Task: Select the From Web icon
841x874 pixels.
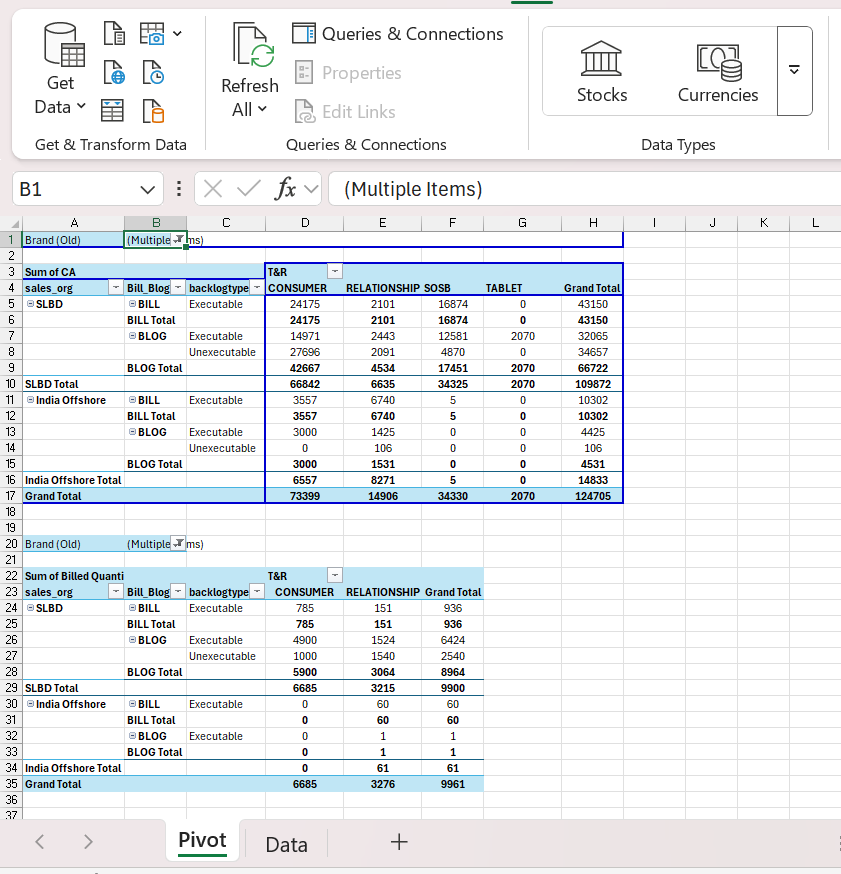Action: click(113, 72)
